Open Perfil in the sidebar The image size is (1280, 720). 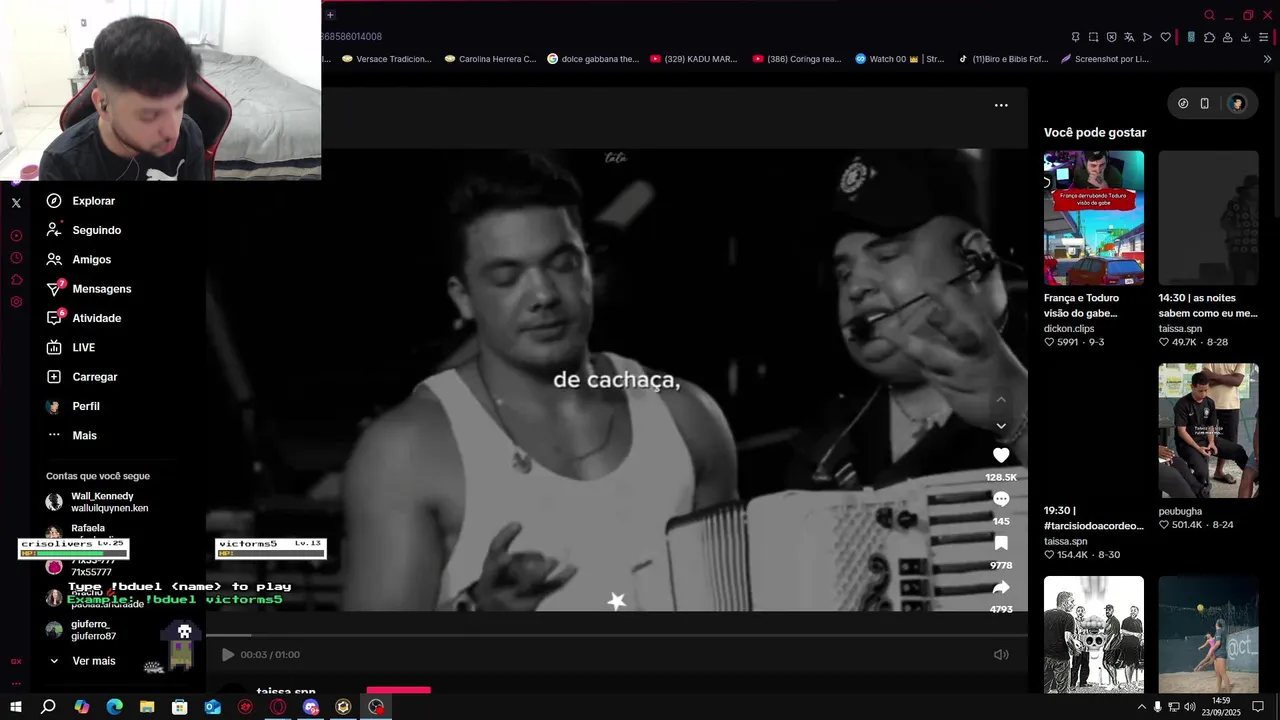73,406
